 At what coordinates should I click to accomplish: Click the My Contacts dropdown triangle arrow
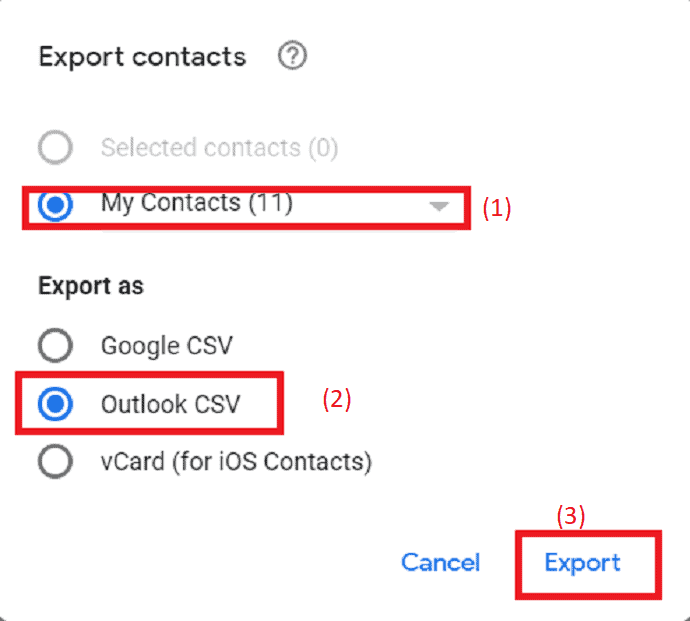[x=439, y=206]
